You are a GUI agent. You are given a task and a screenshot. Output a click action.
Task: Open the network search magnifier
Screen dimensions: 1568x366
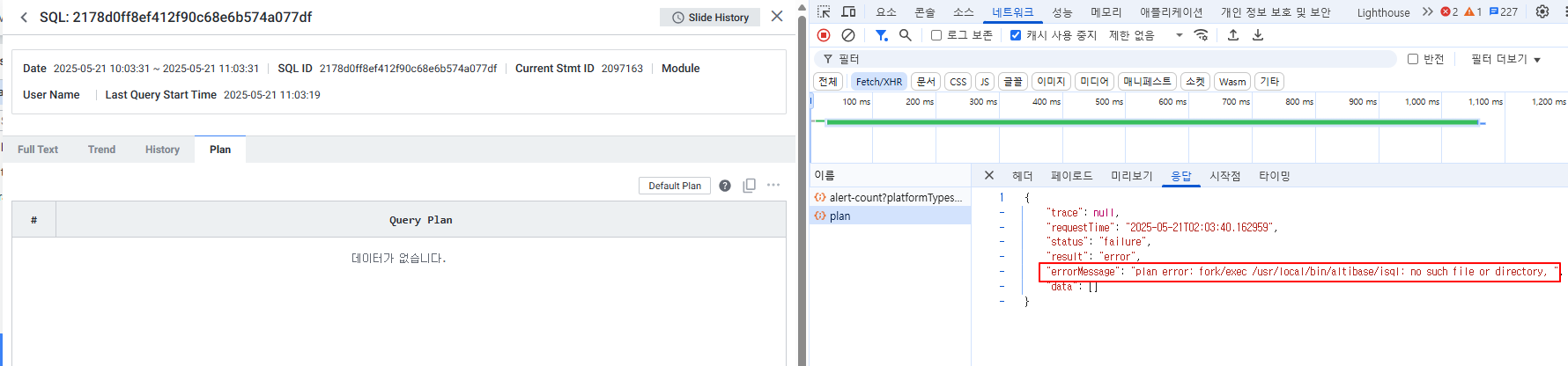(x=905, y=35)
